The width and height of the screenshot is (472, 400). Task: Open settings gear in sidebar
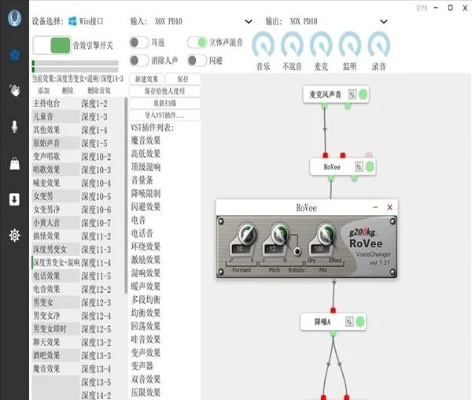pyautogui.click(x=14, y=235)
